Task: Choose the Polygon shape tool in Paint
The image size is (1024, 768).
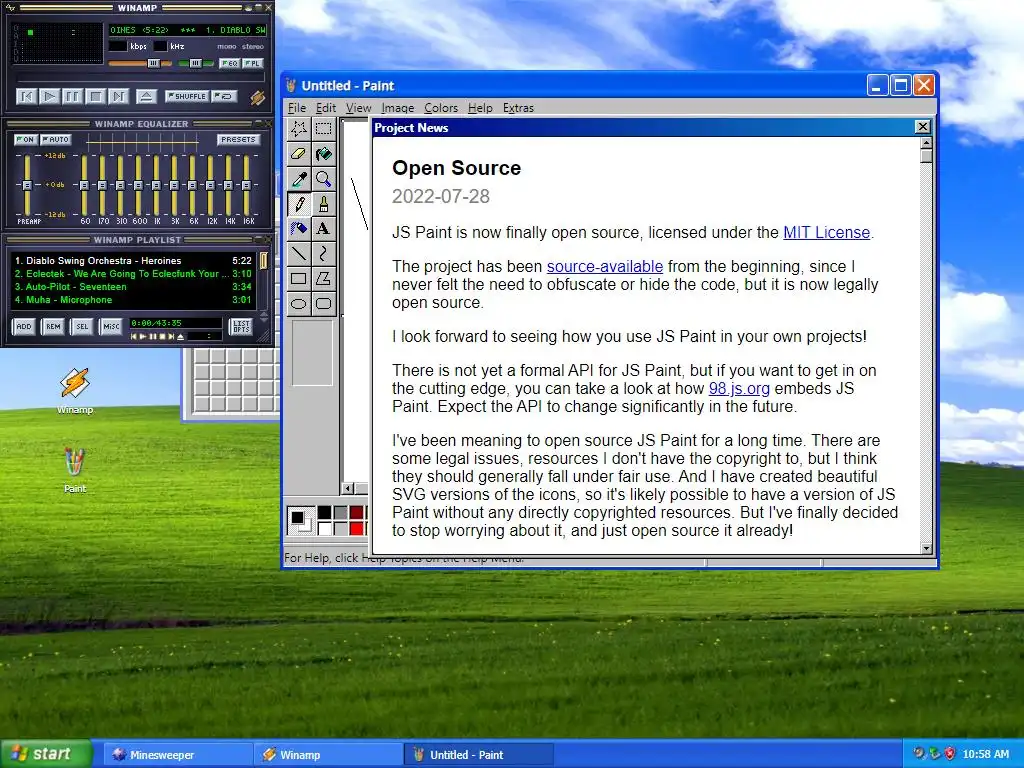Action: point(323,279)
